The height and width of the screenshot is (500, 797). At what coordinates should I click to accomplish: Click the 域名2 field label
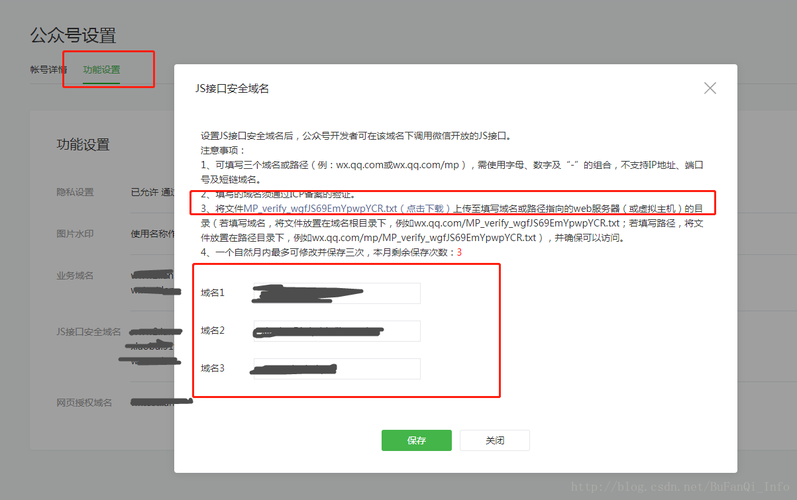pos(212,330)
